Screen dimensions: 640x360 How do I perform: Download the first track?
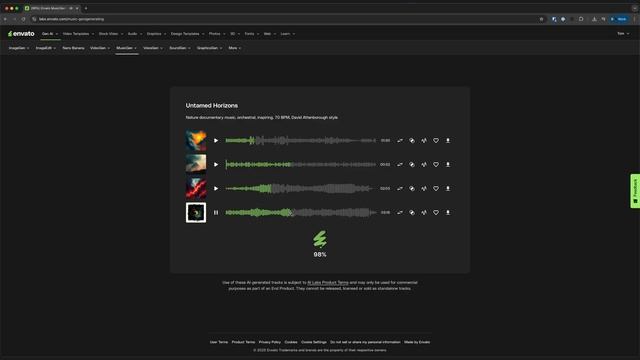pyautogui.click(x=448, y=140)
